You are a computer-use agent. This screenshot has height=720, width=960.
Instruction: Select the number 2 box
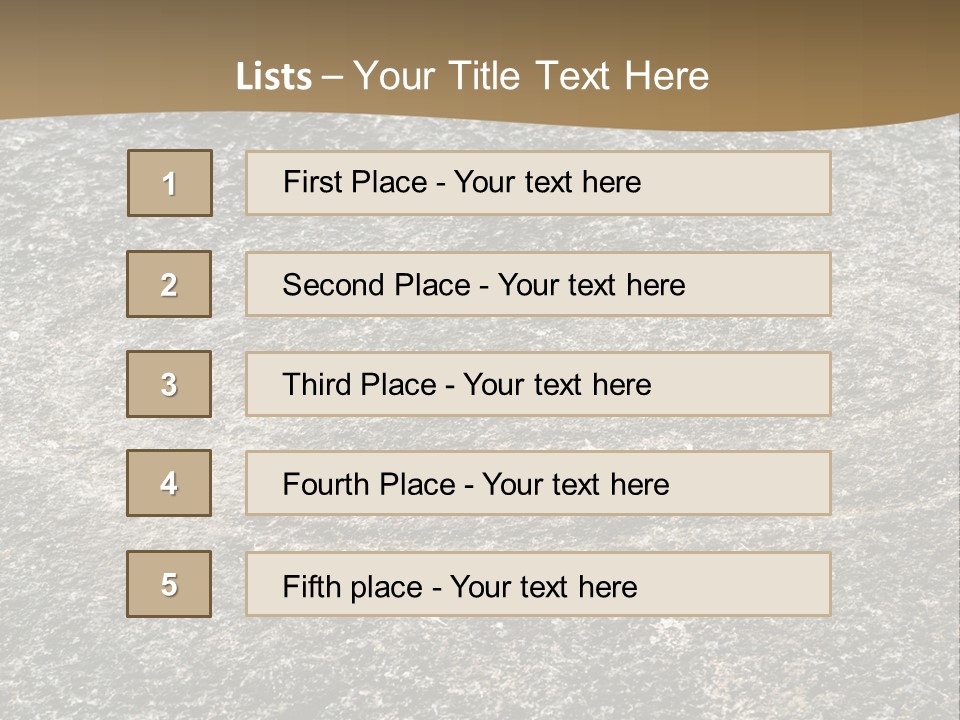pos(169,284)
